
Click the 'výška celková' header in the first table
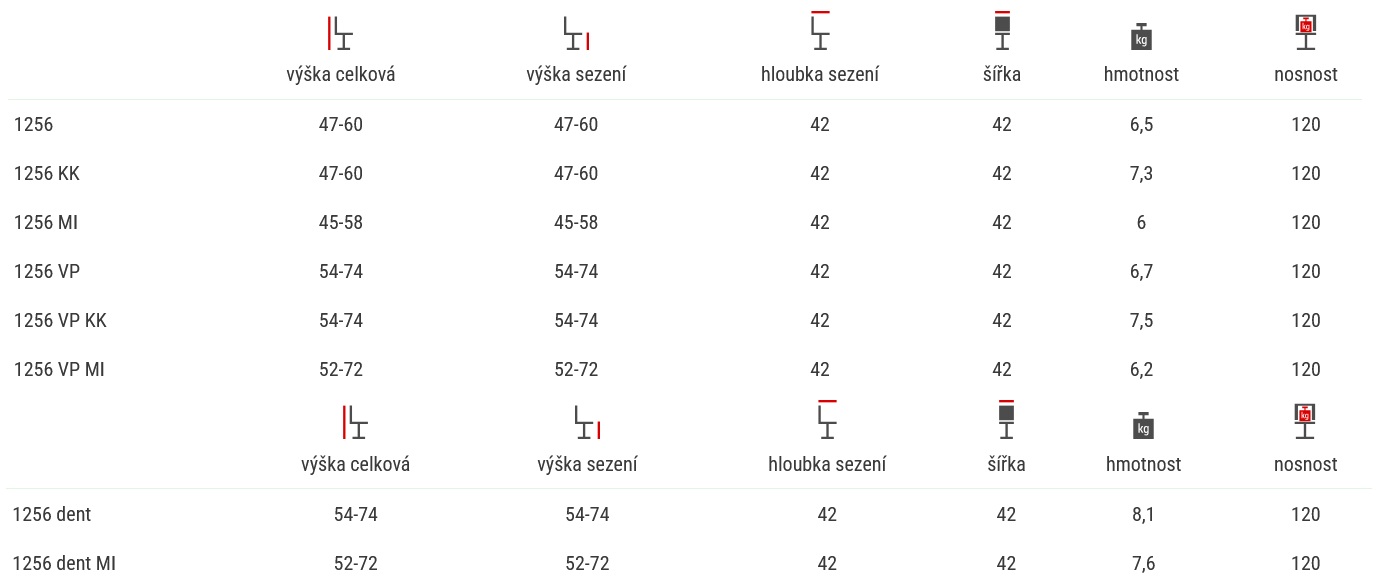click(x=341, y=75)
